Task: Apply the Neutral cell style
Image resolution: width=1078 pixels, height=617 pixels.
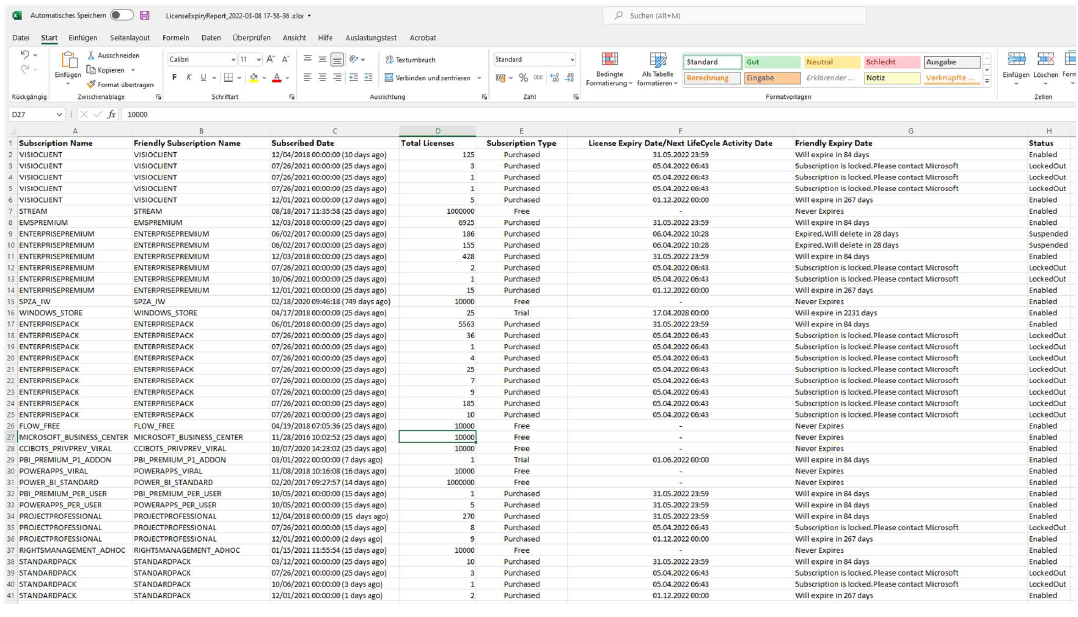Action: click(x=832, y=62)
